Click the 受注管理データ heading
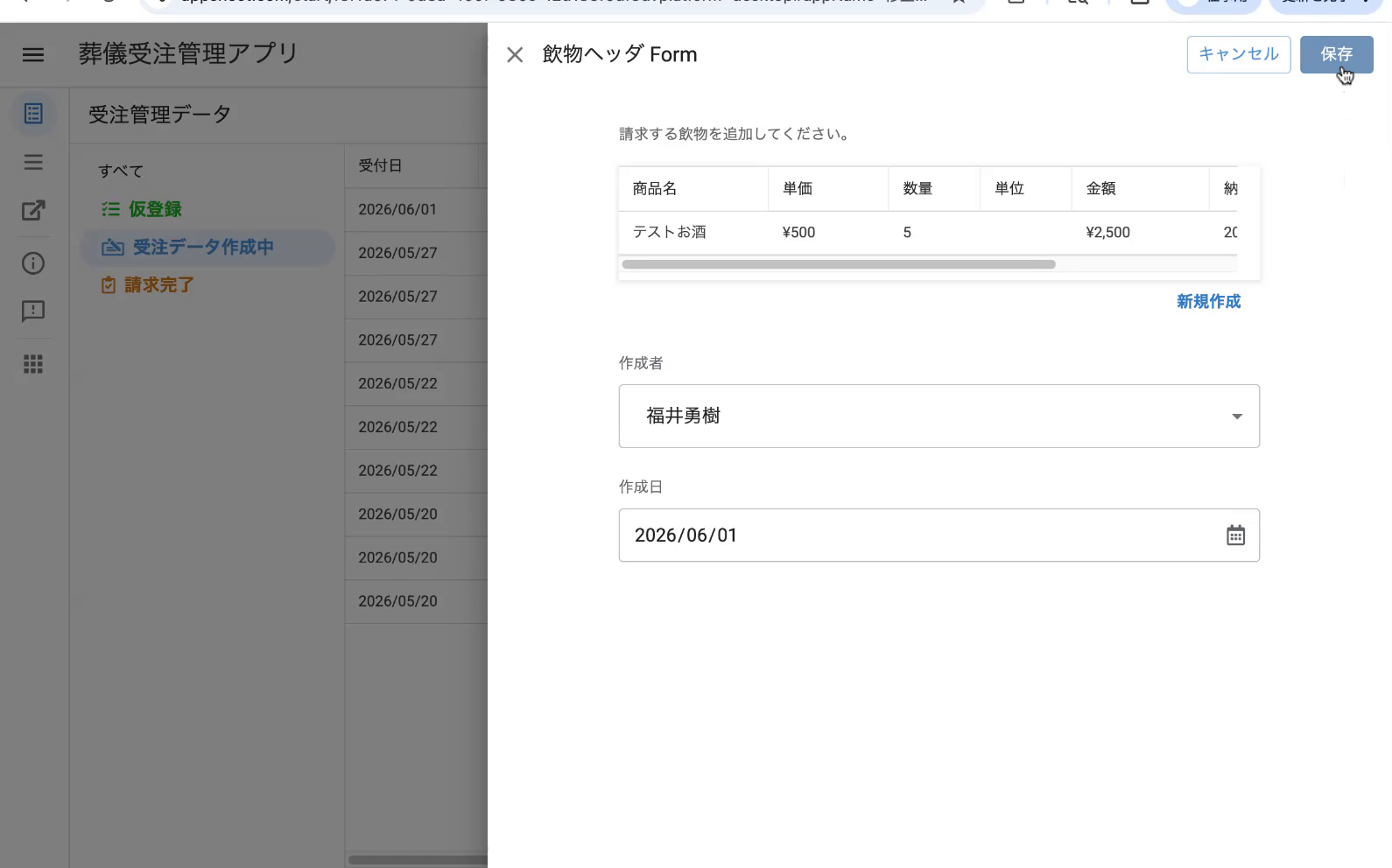This screenshot has height=868, width=1392. [x=159, y=115]
